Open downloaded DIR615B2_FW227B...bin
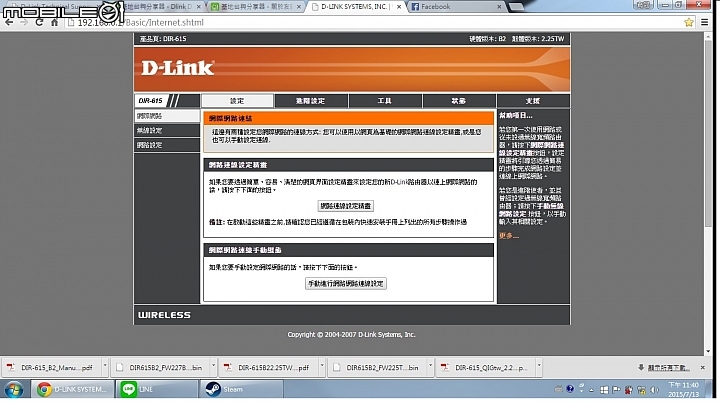720x404 pixels. tap(160, 367)
